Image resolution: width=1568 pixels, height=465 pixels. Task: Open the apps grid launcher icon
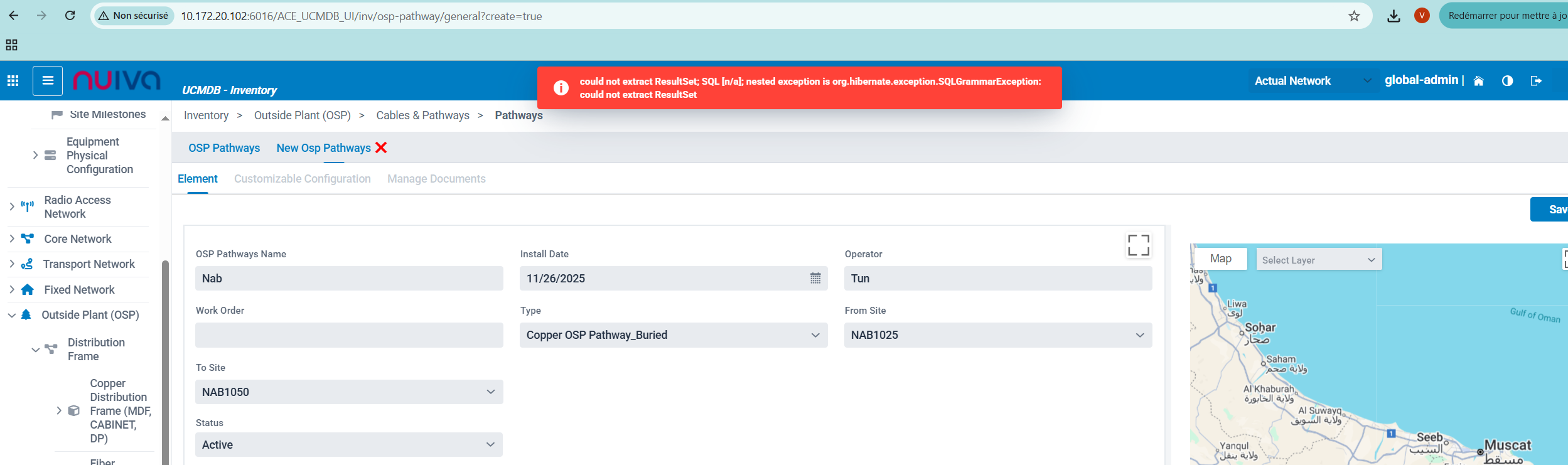click(x=13, y=80)
